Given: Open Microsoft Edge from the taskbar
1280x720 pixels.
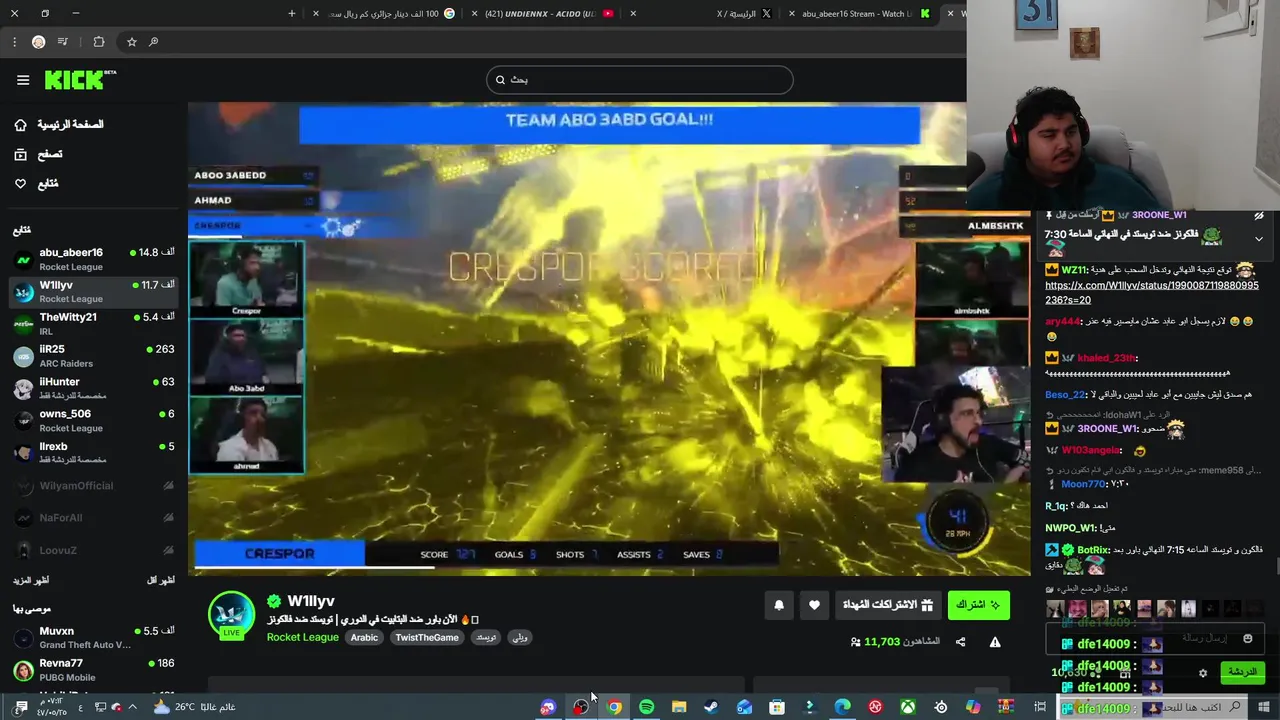Looking at the screenshot, I should click(842, 707).
